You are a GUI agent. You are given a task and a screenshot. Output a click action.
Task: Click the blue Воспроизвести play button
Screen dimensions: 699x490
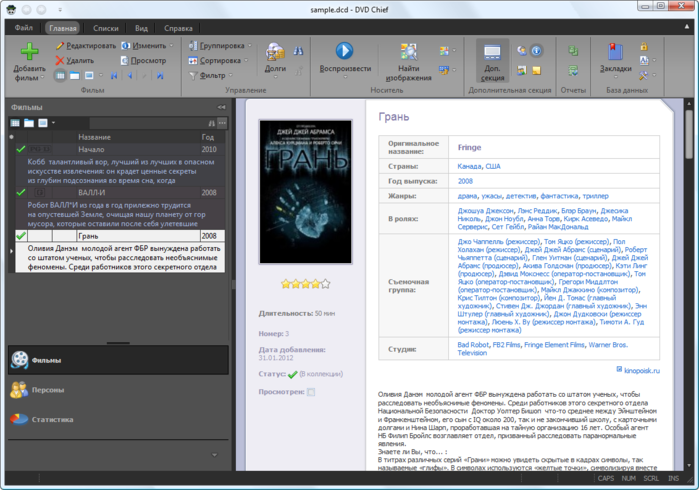point(345,59)
